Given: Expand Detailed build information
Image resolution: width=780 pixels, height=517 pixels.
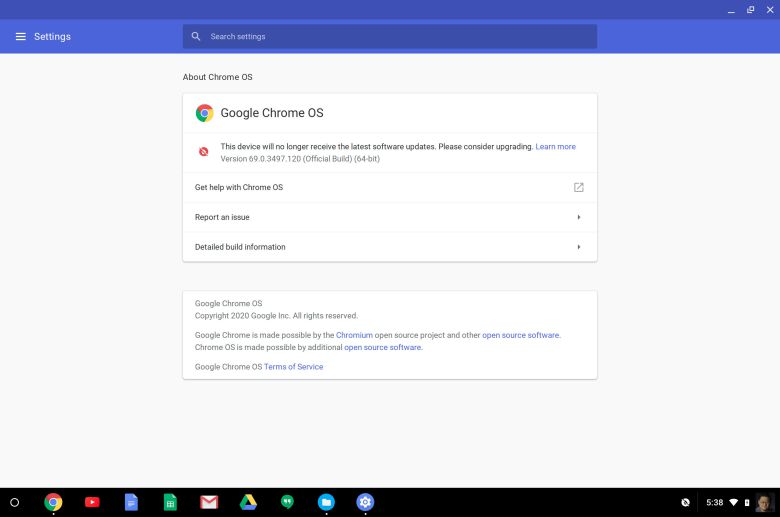Looking at the screenshot, I should click(x=389, y=247).
